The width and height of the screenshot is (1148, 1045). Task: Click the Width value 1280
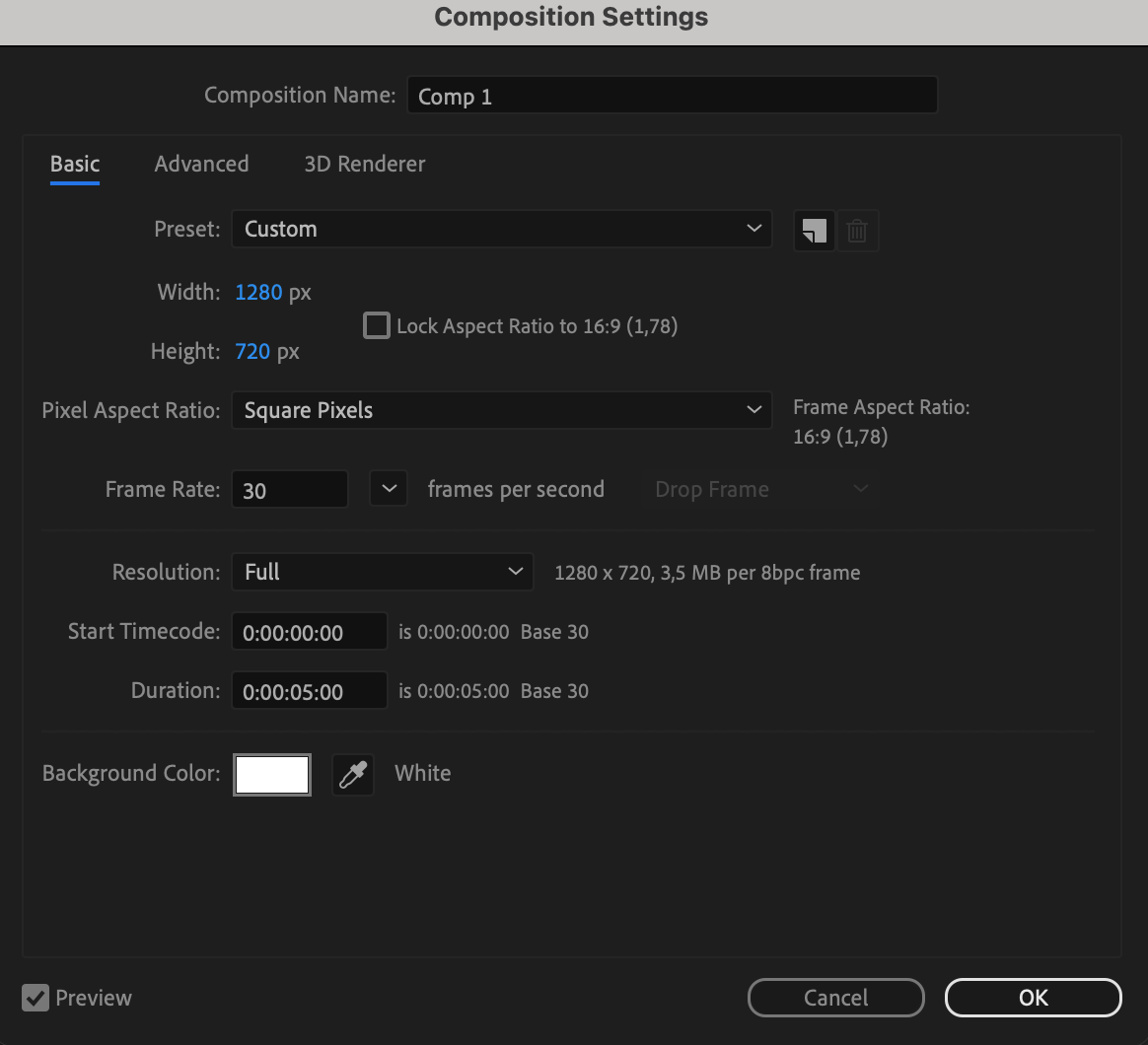pyautogui.click(x=258, y=292)
